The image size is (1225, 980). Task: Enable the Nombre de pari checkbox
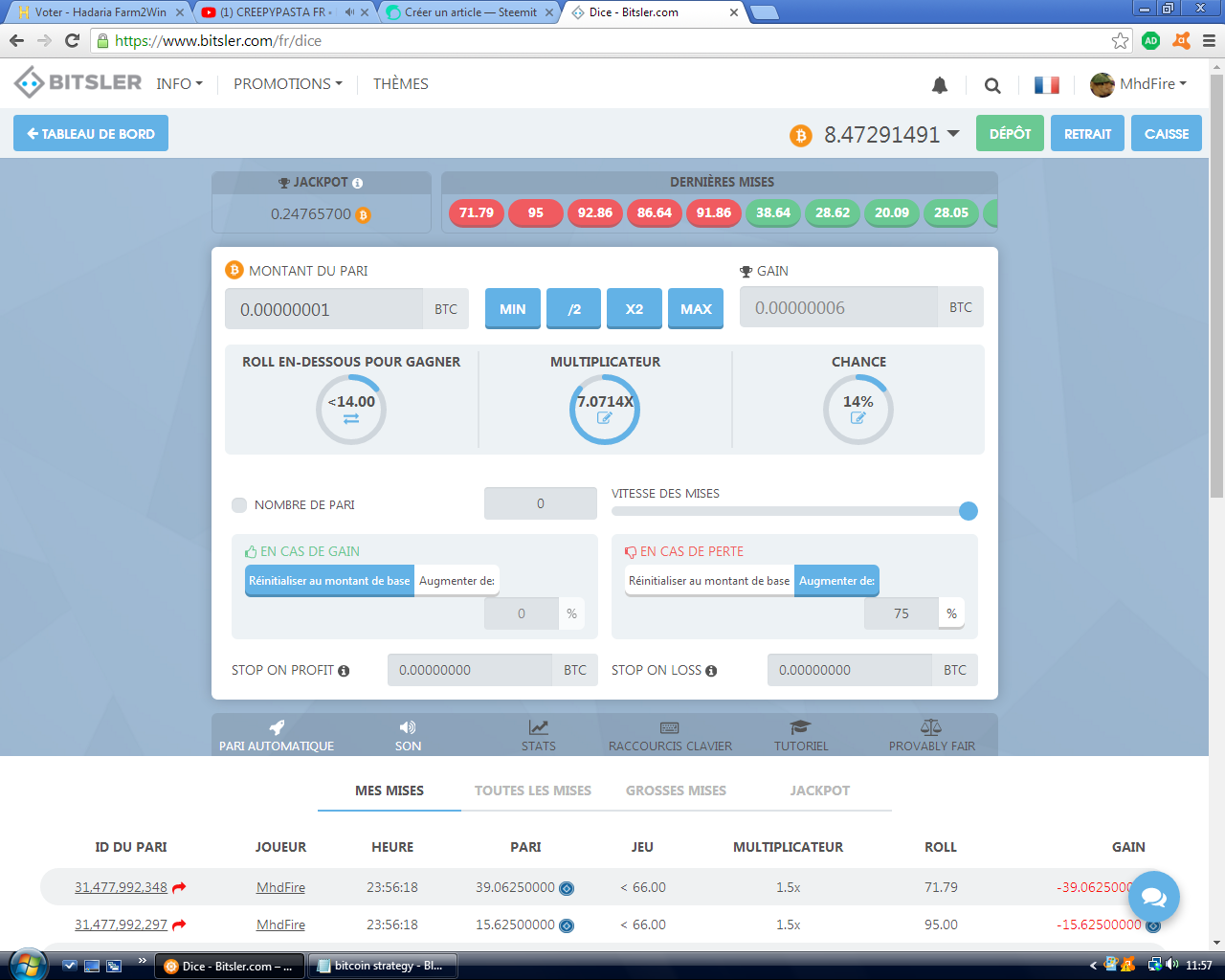(239, 505)
